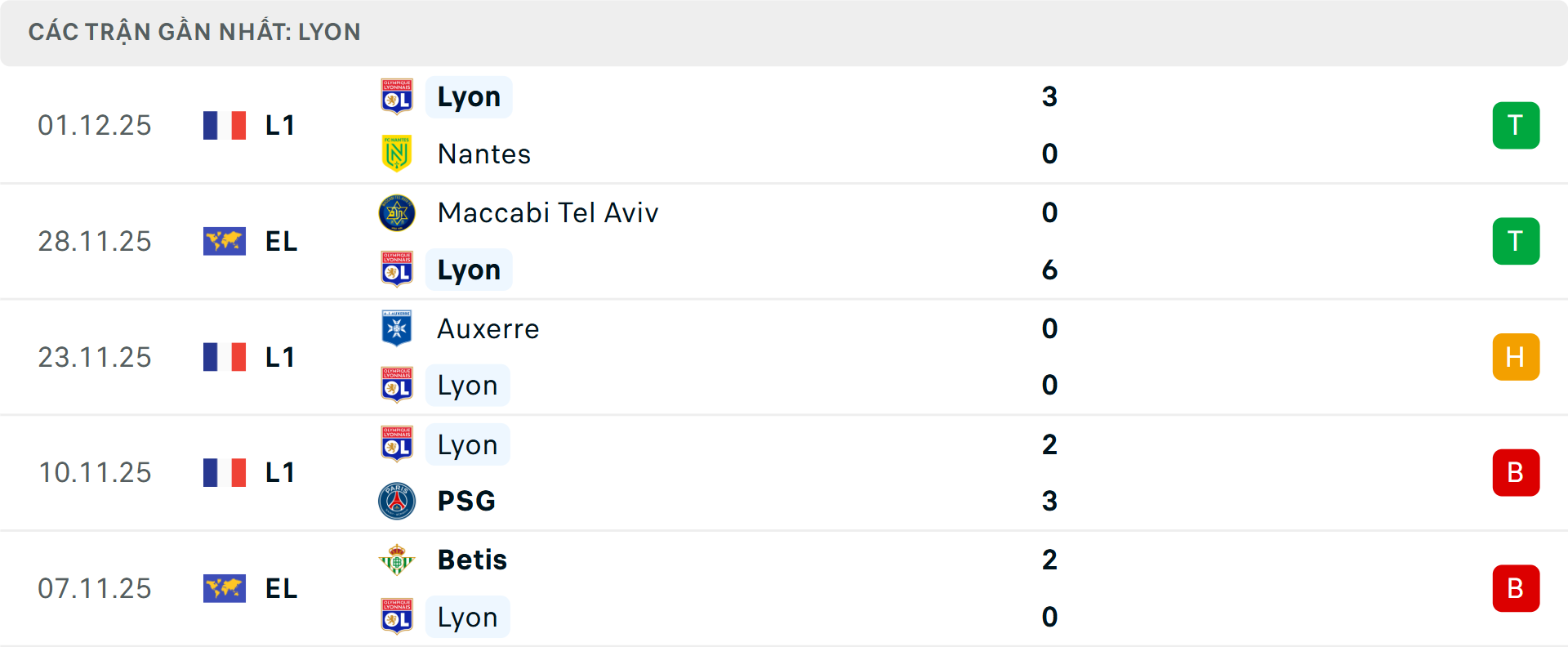The height and width of the screenshot is (647, 1568).
Task: Click green T badge for Nantes match
Action: [x=1516, y=126]
